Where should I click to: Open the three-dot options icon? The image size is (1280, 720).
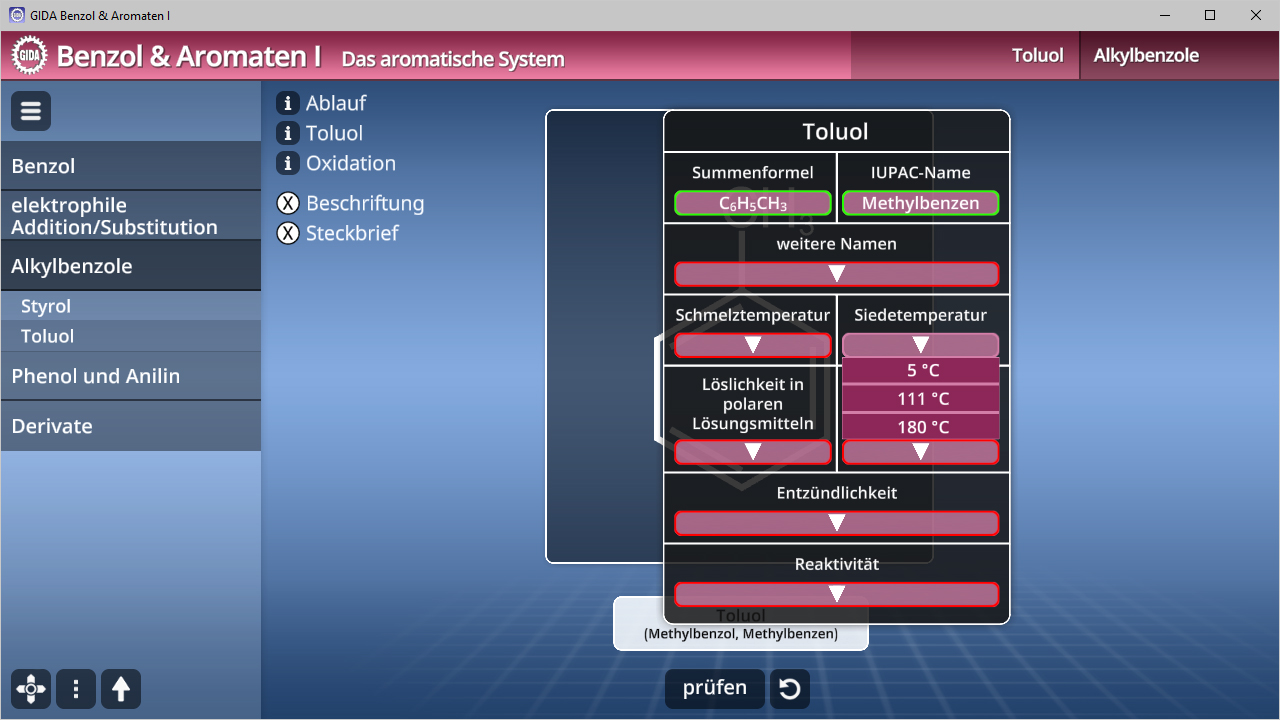coord(76,689)
